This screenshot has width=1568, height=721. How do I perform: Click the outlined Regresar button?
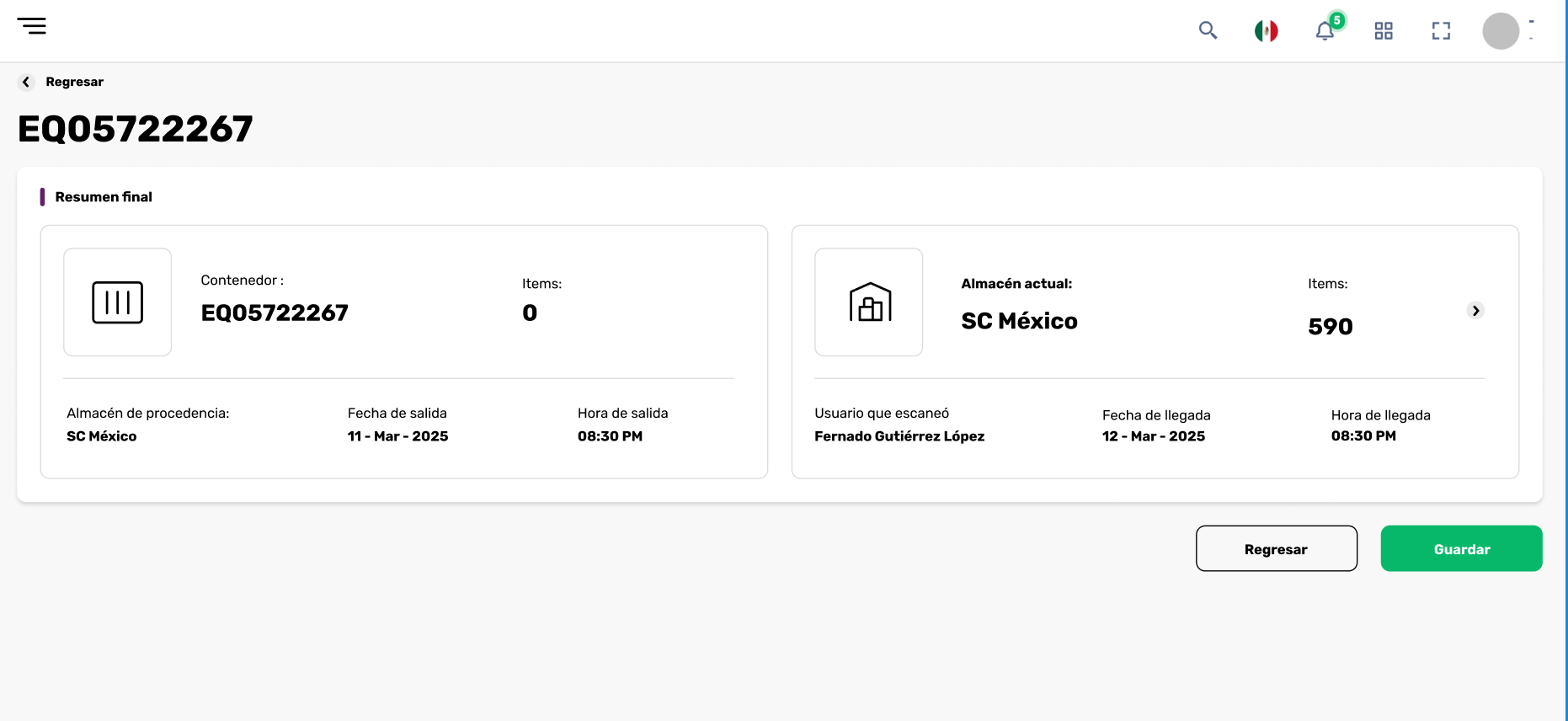[1277, 548]
